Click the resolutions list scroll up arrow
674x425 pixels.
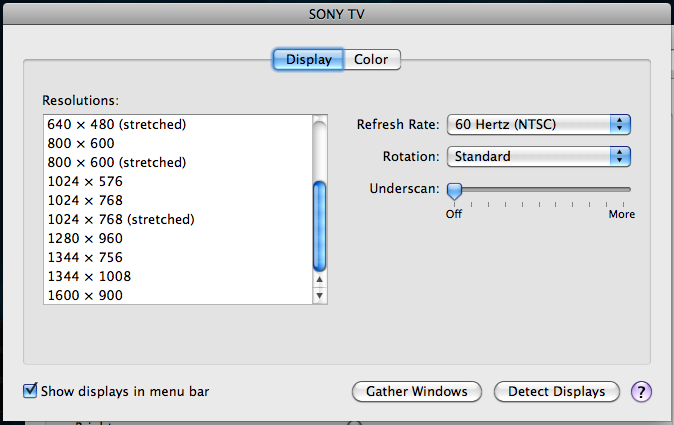320,279
